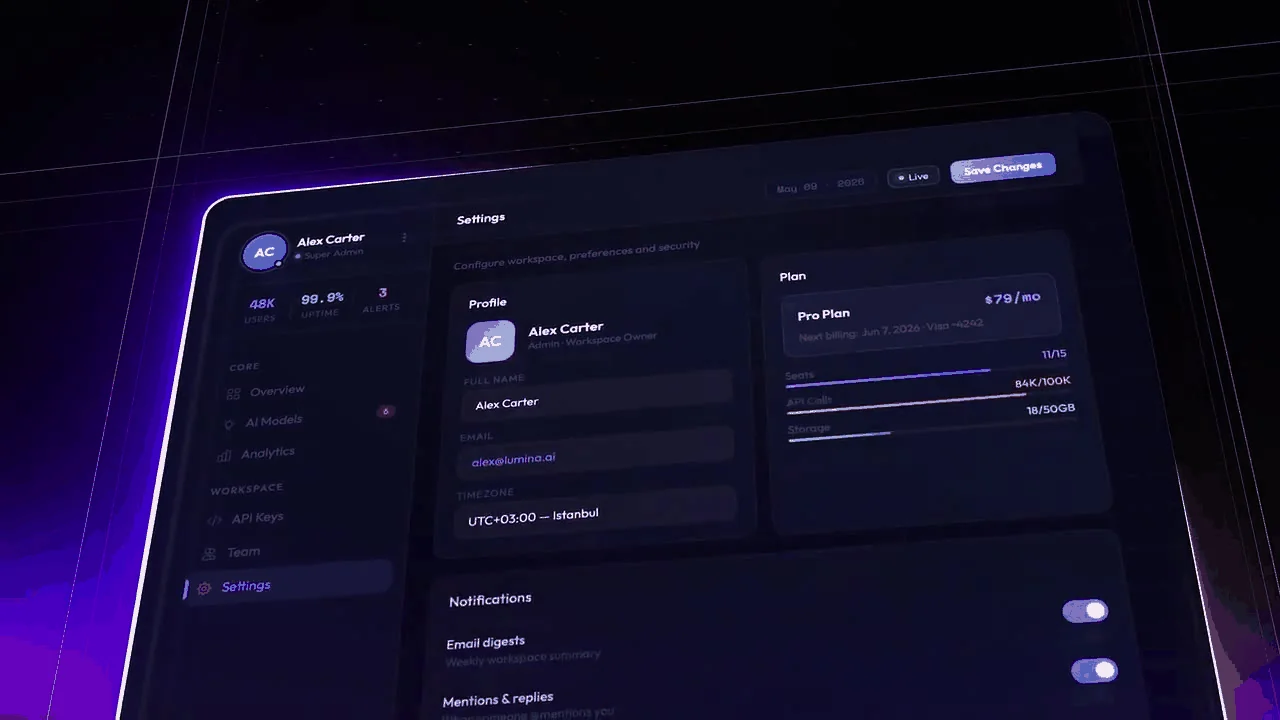The image size is (1280, 720).
Task: Click the Full Name input field
Action: (597, 396)
